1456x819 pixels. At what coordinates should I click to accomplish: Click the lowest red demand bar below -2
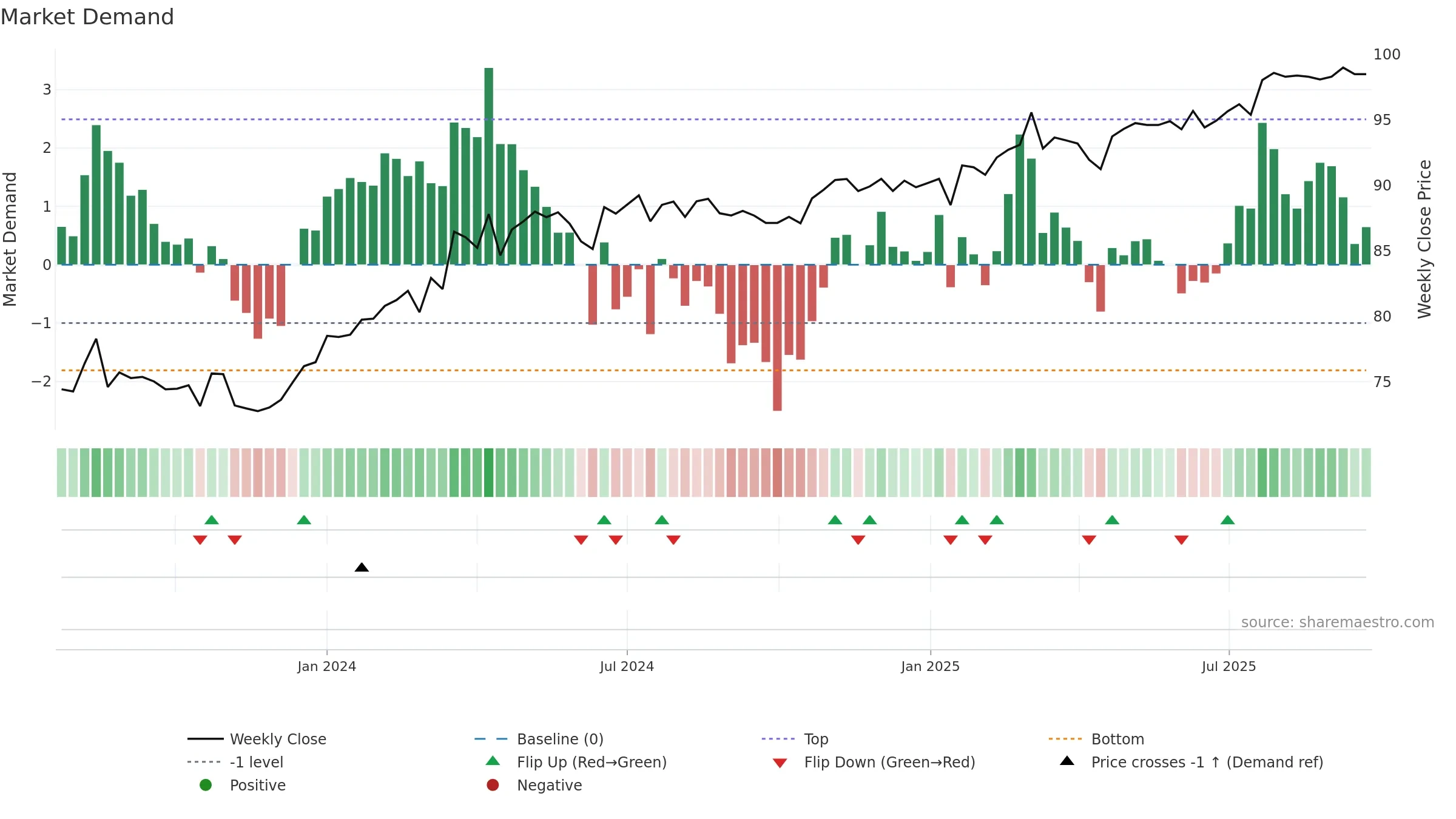click(x=777, y=338)
